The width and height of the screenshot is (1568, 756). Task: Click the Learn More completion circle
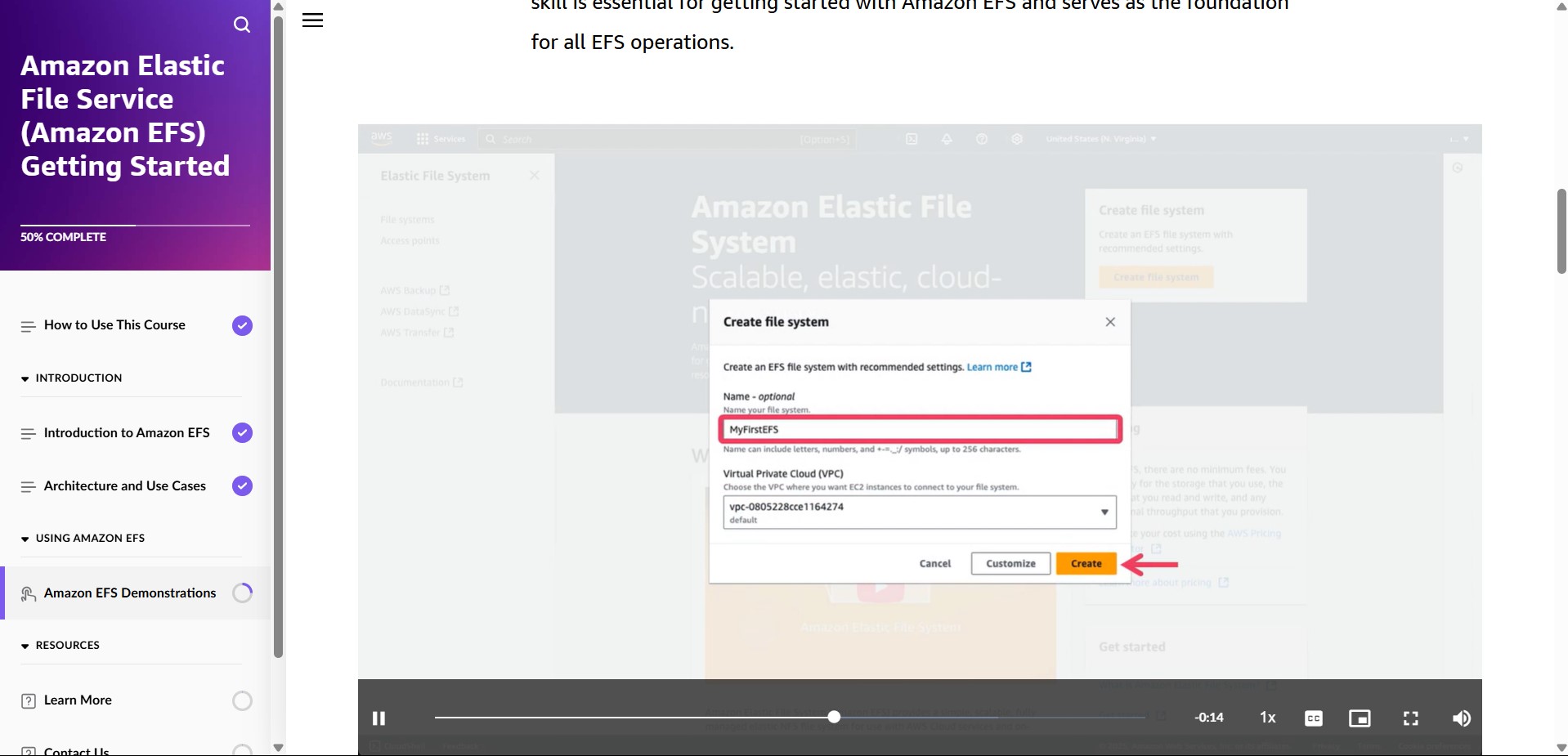point(242,700)
